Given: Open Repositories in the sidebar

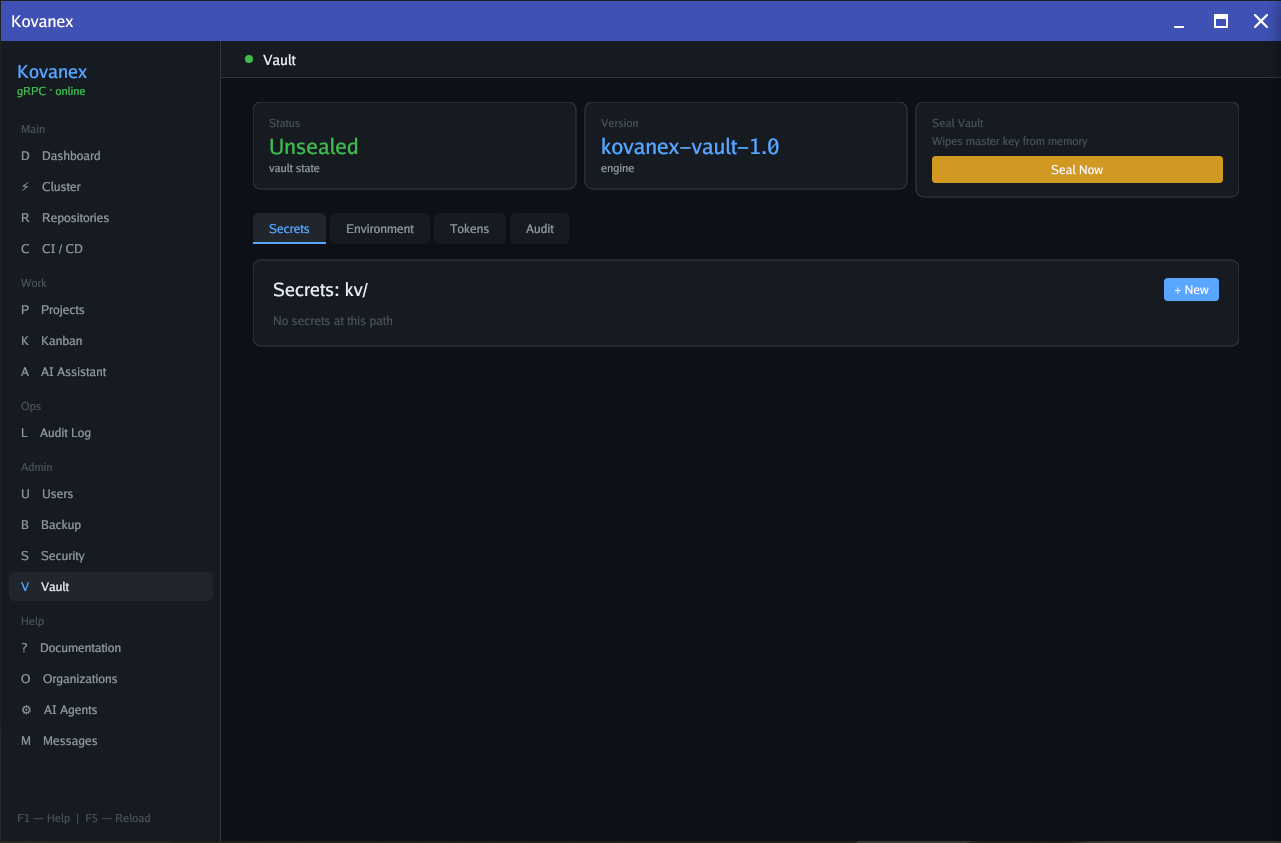Looking at the screenshot, I should pyautogui.click(x=75, y=218).
